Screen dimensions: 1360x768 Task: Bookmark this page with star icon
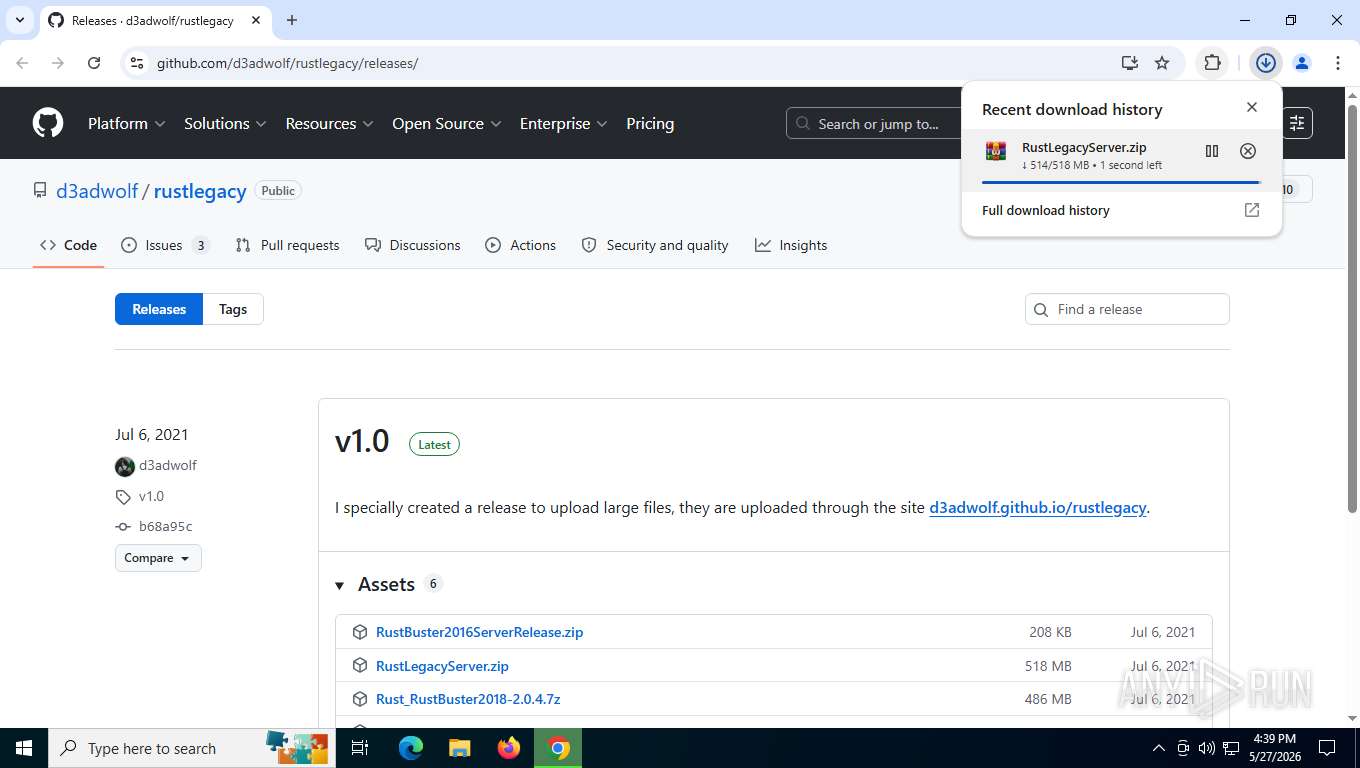coord(1162,63)
